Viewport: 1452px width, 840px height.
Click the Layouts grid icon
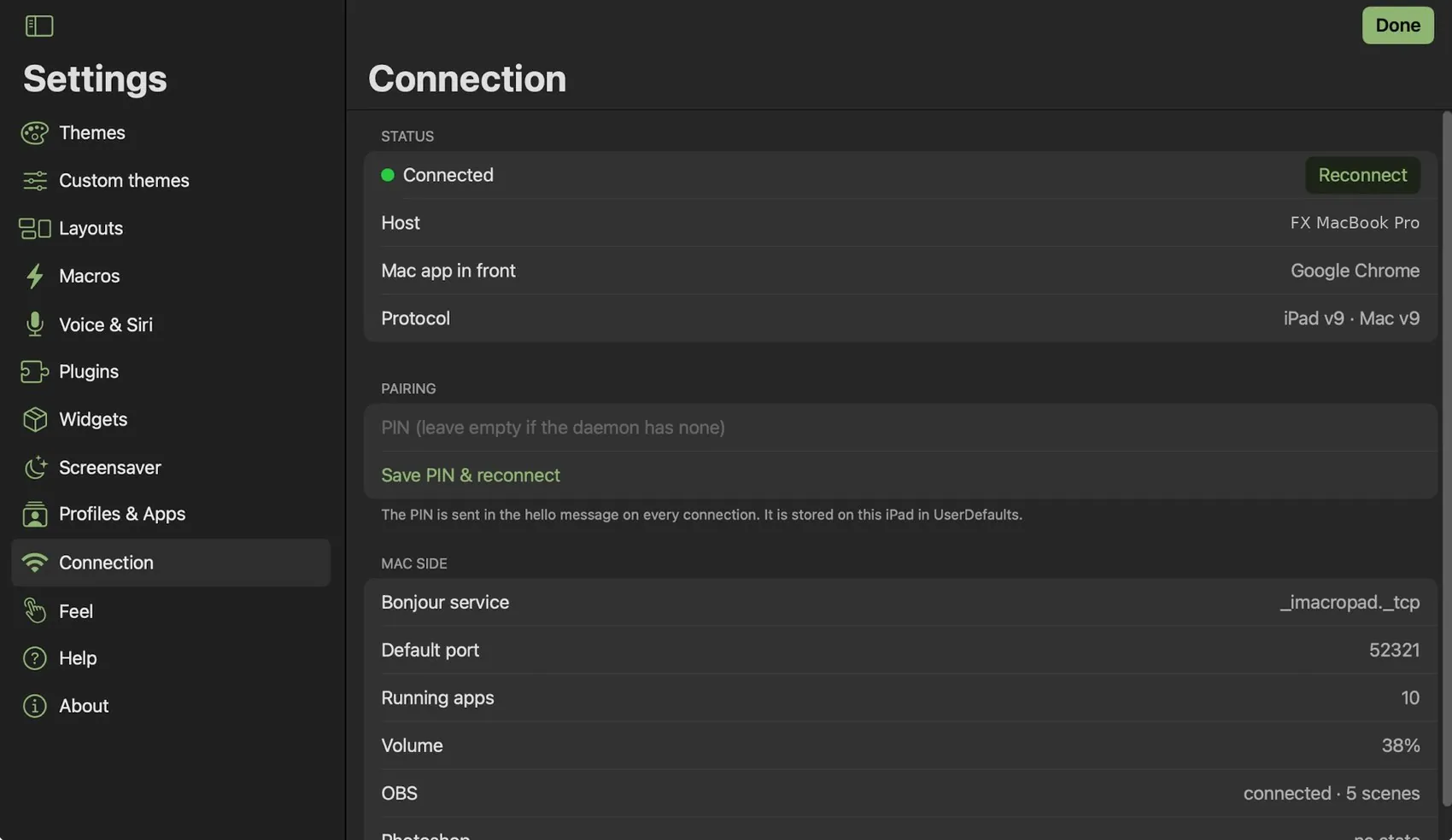35,229
